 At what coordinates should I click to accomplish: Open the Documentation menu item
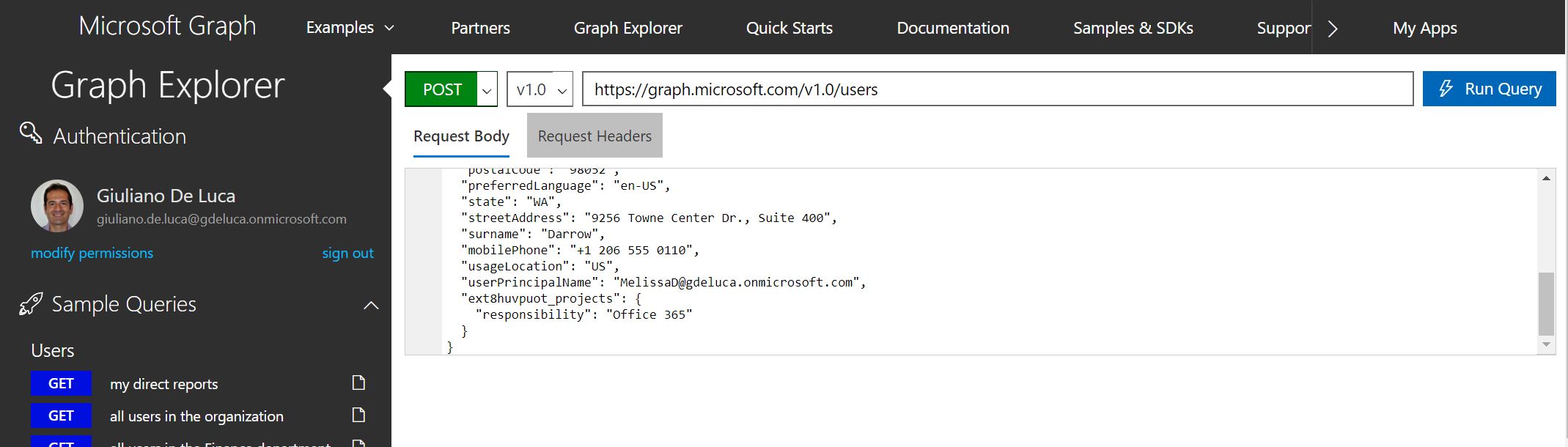point(953,28)
